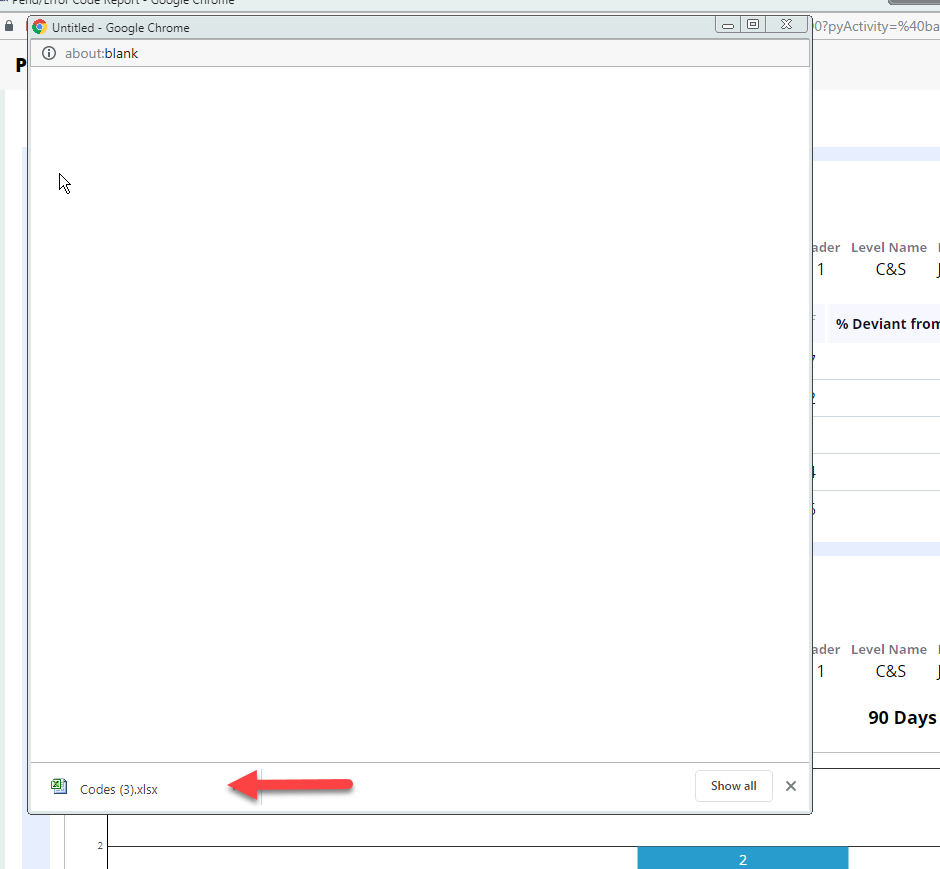940x869 pixels.
Task: Click the Show all downloads button
Action: tap(733, 786)
